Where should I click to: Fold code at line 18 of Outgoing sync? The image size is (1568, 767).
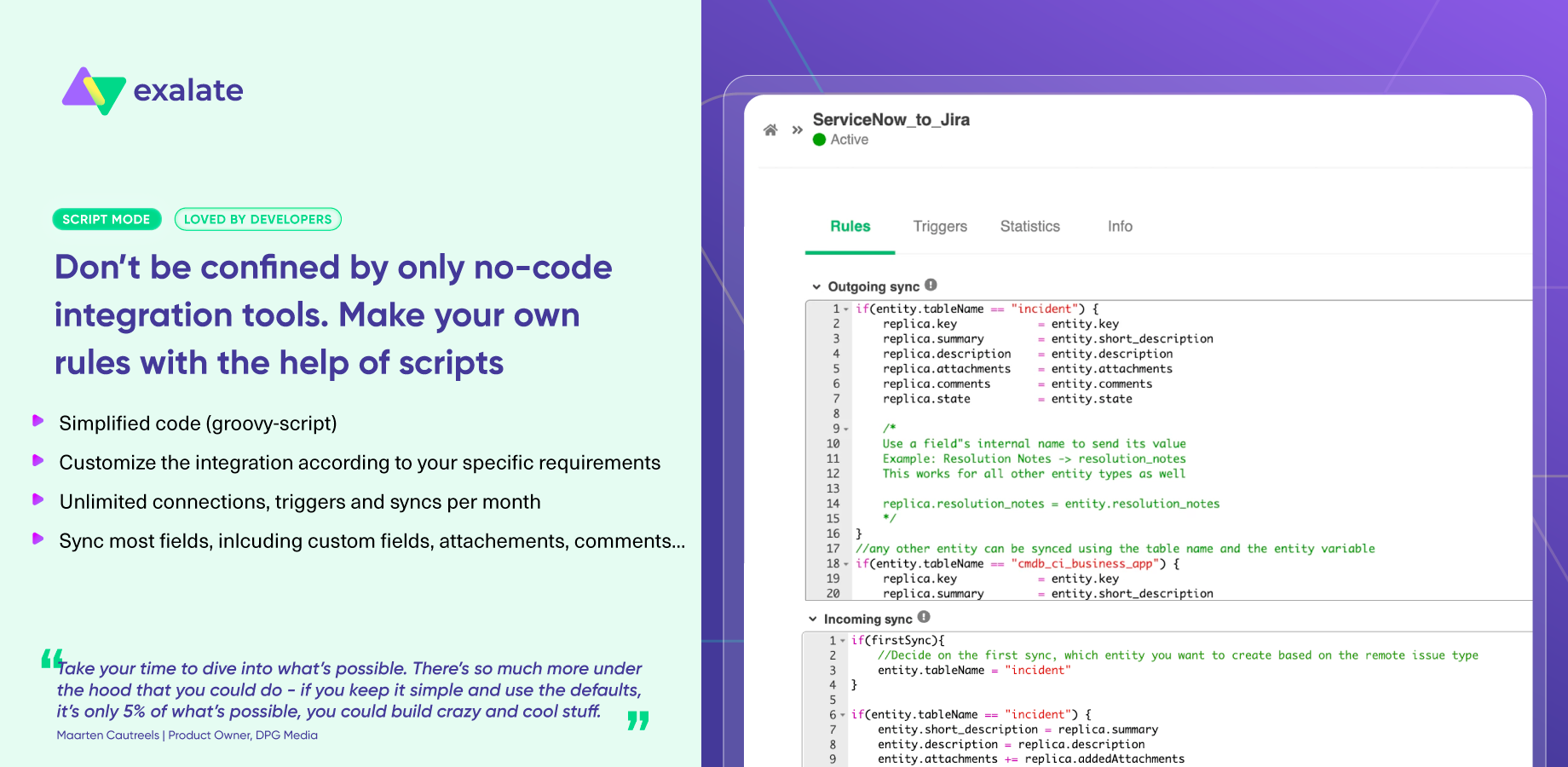[846, 564]
